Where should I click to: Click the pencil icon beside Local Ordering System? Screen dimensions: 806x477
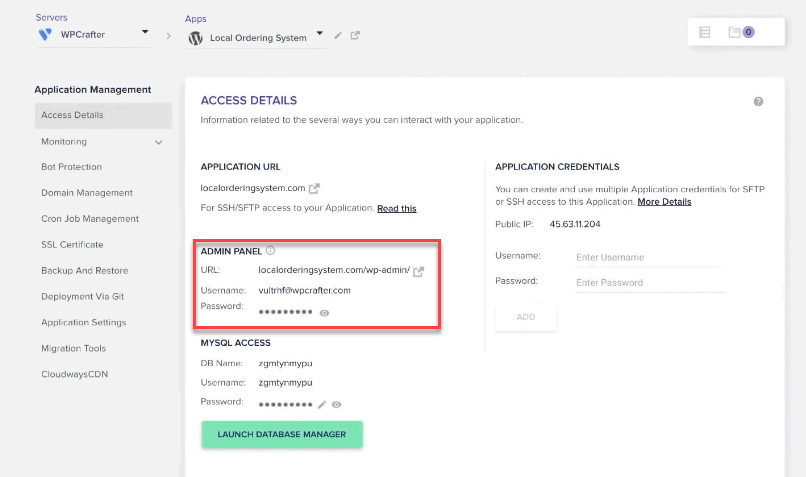coord(338,35)
